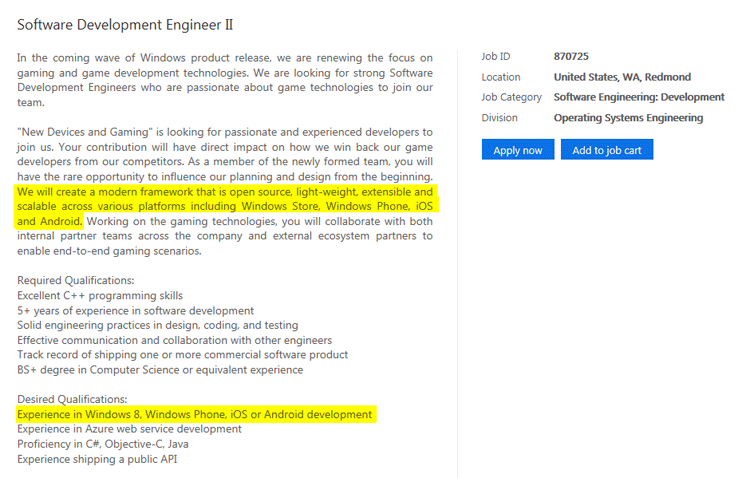Click the Required Qualifications heading

click(76, 281)
